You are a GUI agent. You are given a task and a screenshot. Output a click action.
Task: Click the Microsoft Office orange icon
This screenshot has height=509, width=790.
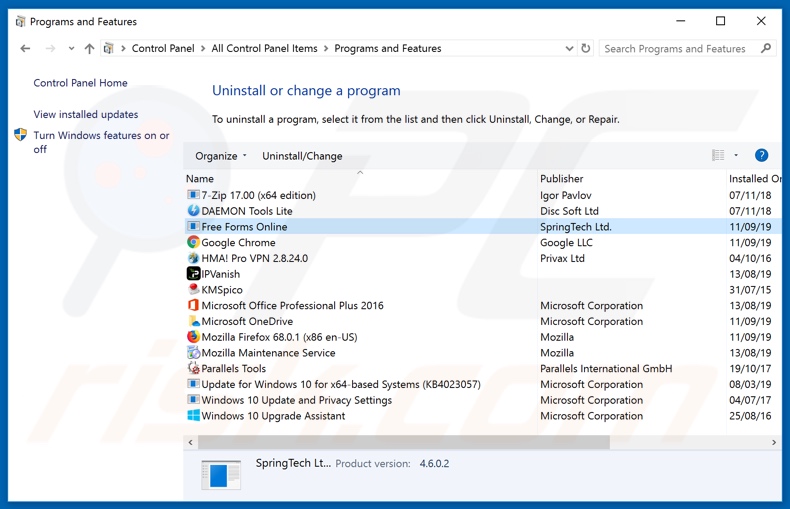click(x=193, y=305)
